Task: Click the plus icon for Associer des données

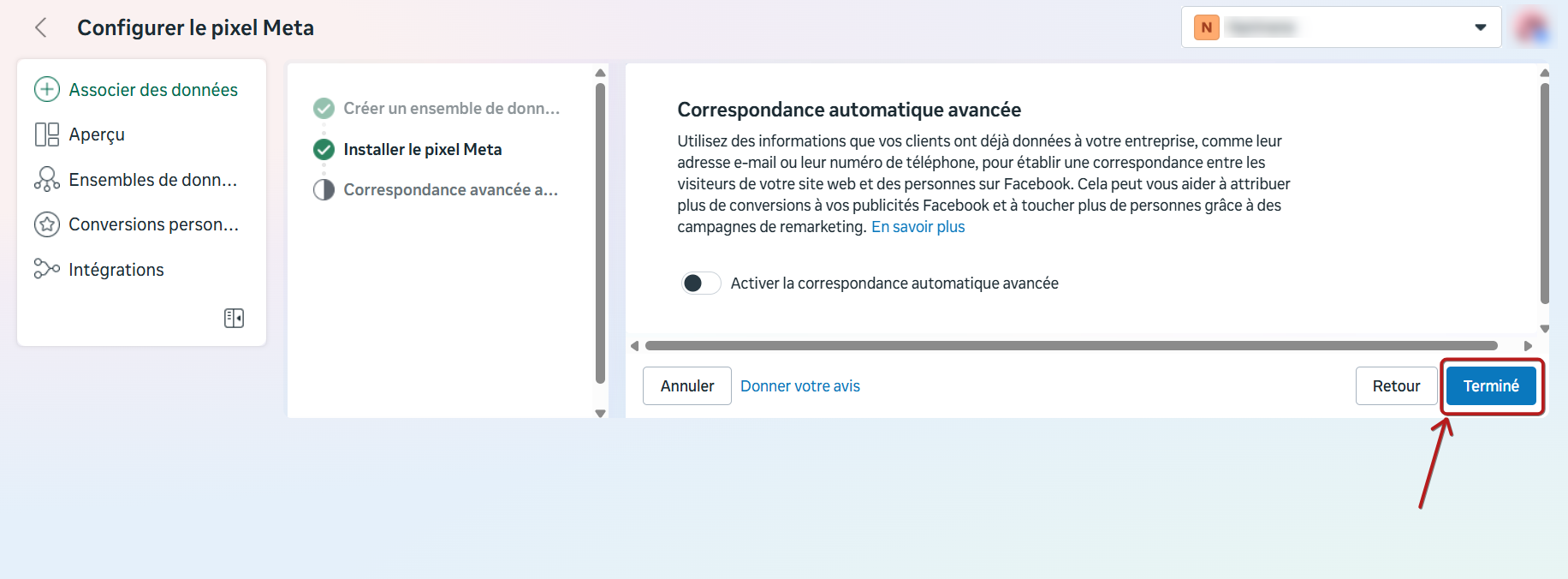Action: 46,89
